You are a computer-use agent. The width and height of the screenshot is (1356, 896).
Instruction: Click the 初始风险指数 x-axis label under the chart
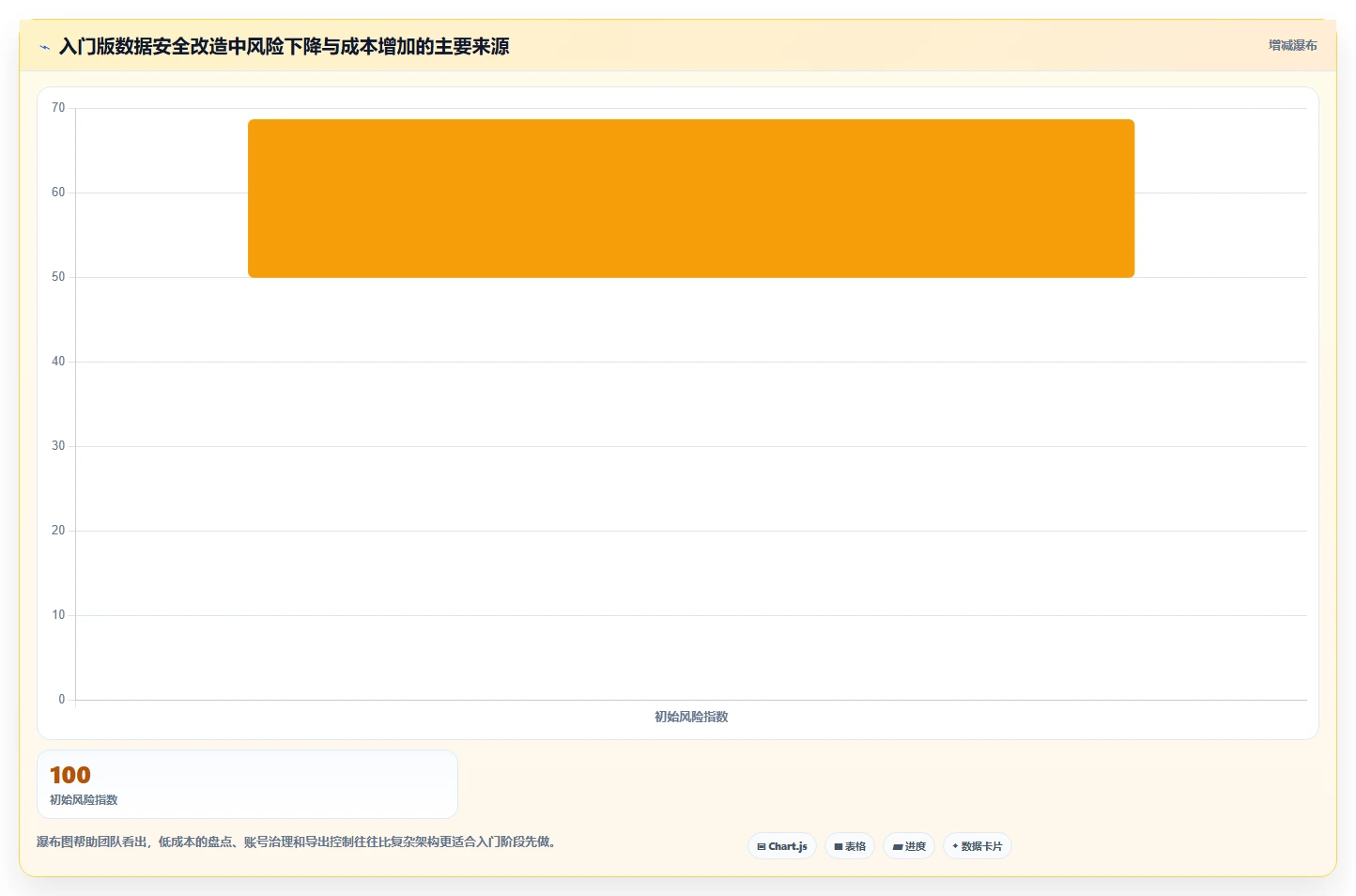point(691,717)
